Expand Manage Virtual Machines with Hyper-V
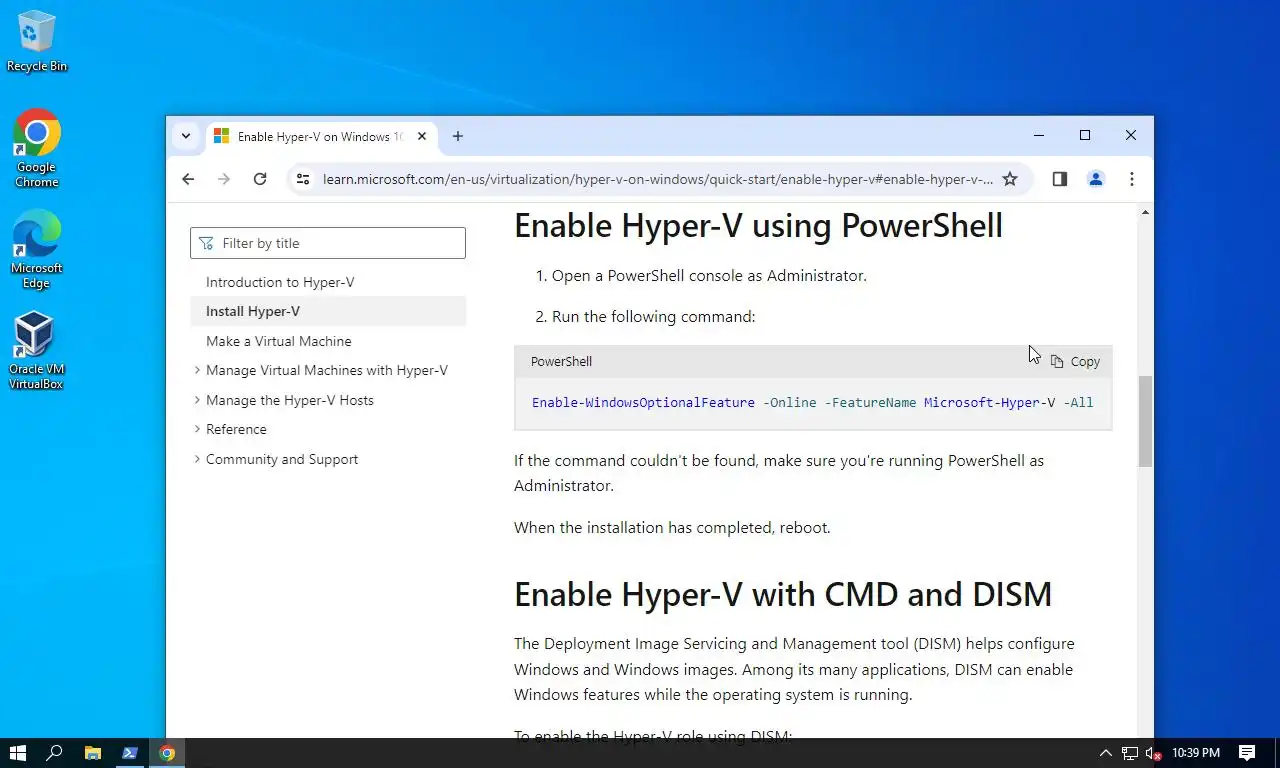Viewport: 1280px width, 768px height. point(327,370)
